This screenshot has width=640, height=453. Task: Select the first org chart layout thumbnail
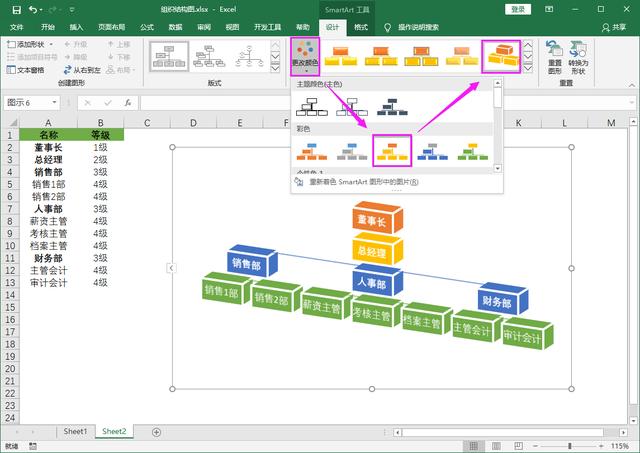[x=169, y=56]
